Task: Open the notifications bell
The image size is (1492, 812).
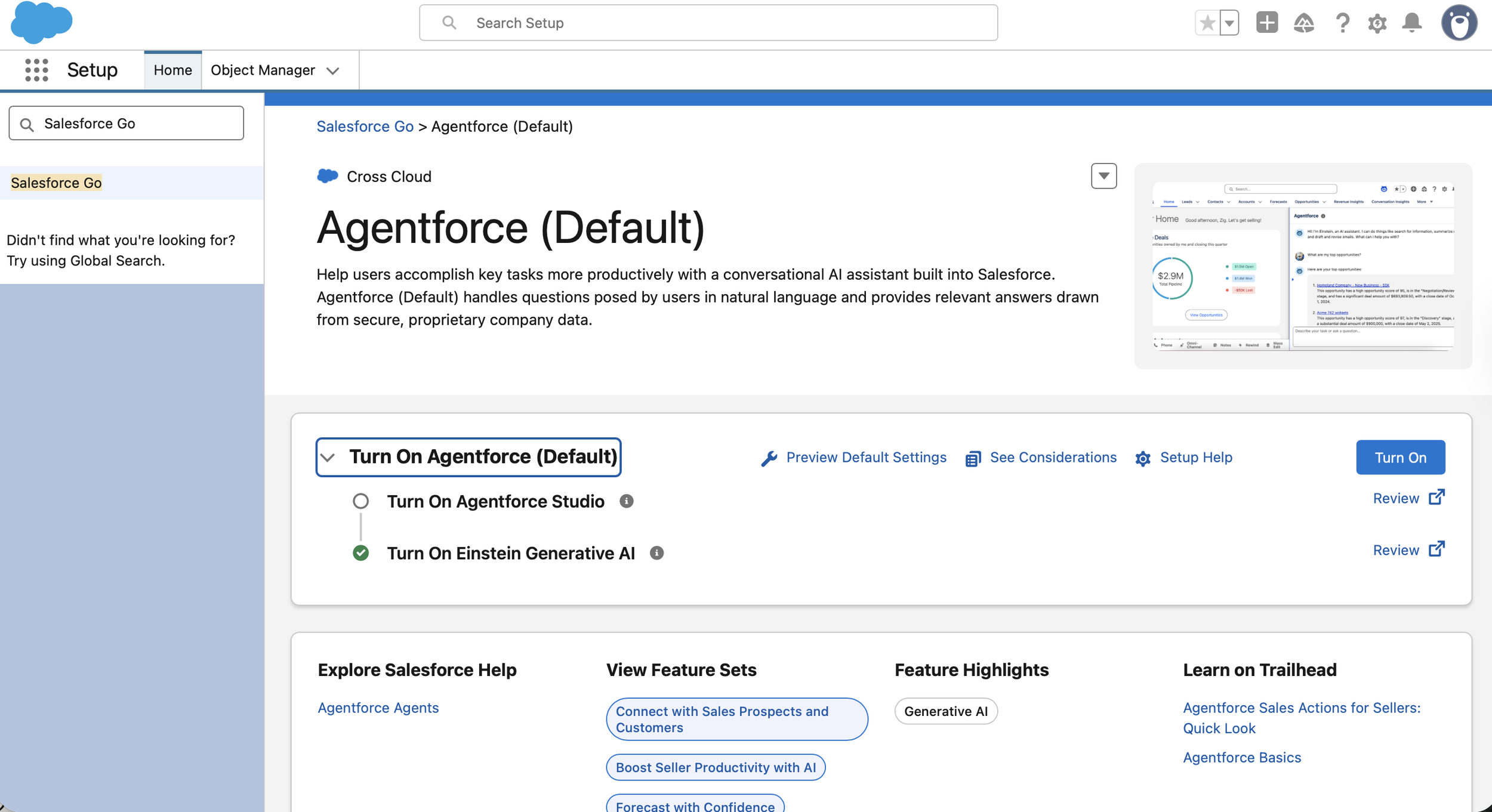Action: point(1412,23)
